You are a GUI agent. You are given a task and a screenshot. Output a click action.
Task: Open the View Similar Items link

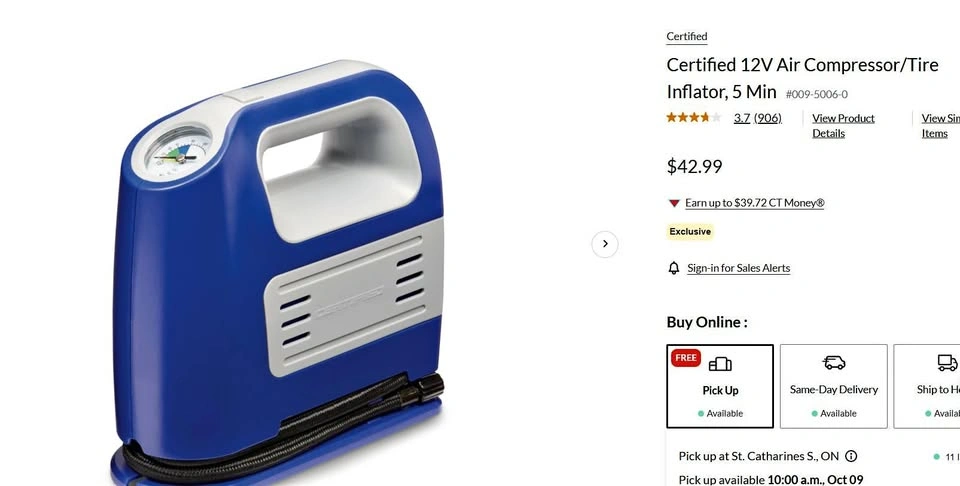point(940,125)
